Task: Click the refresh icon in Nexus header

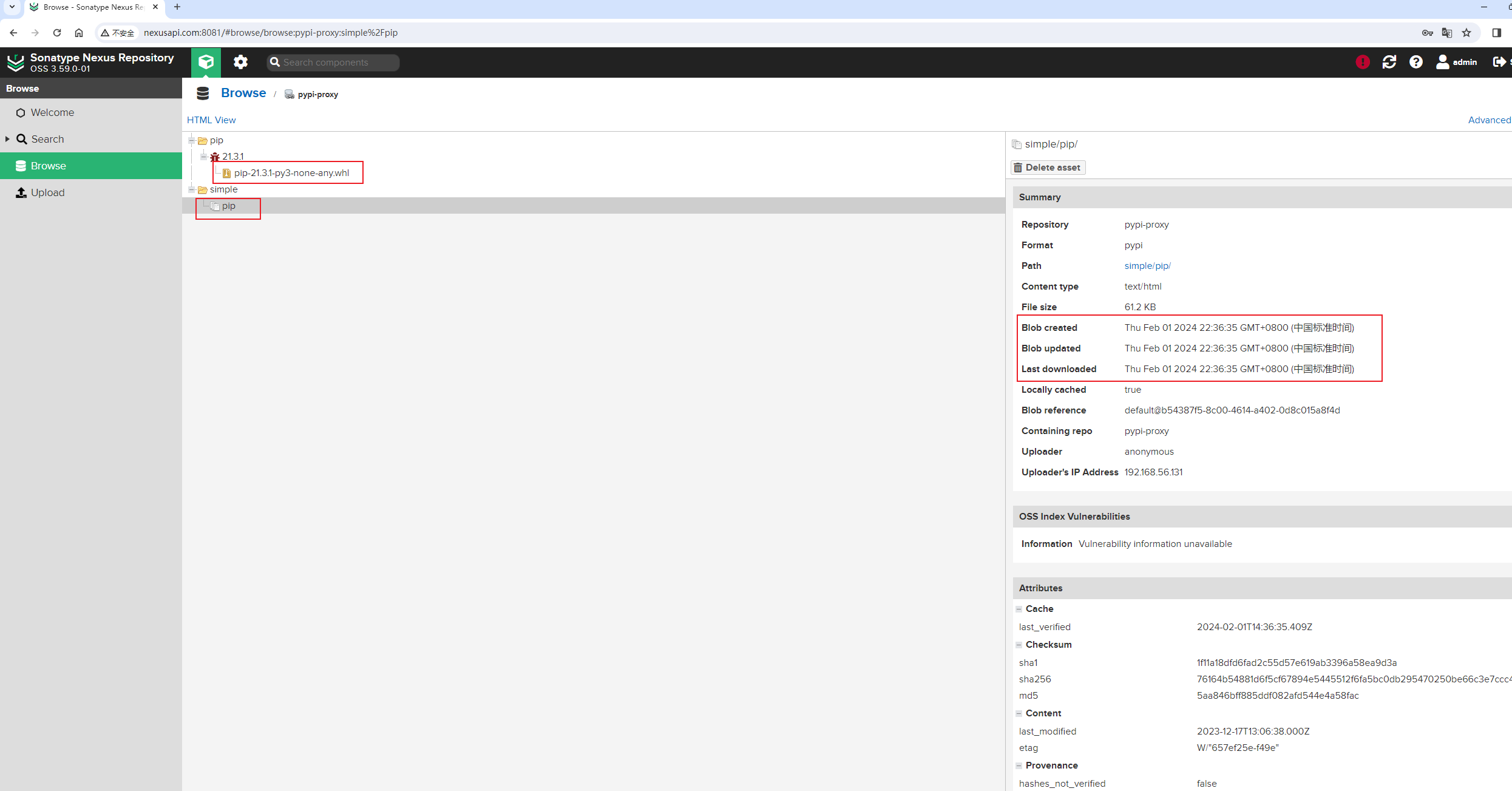Action: pos(1389,62)
